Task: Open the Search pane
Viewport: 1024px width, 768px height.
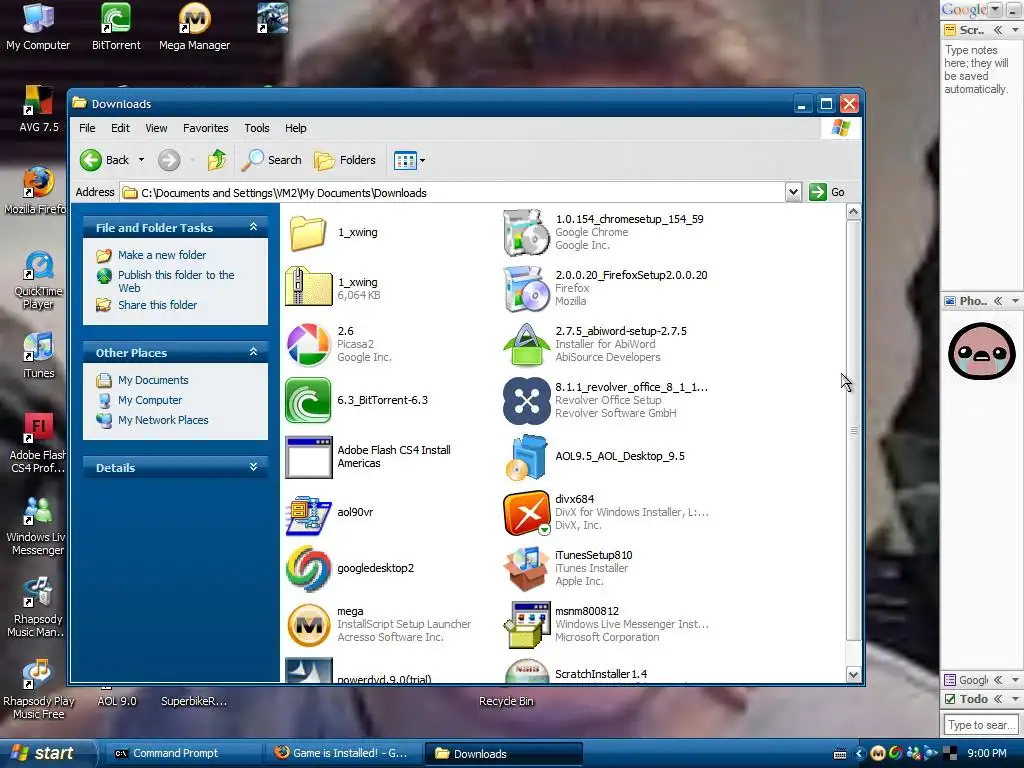Action: 272,160
